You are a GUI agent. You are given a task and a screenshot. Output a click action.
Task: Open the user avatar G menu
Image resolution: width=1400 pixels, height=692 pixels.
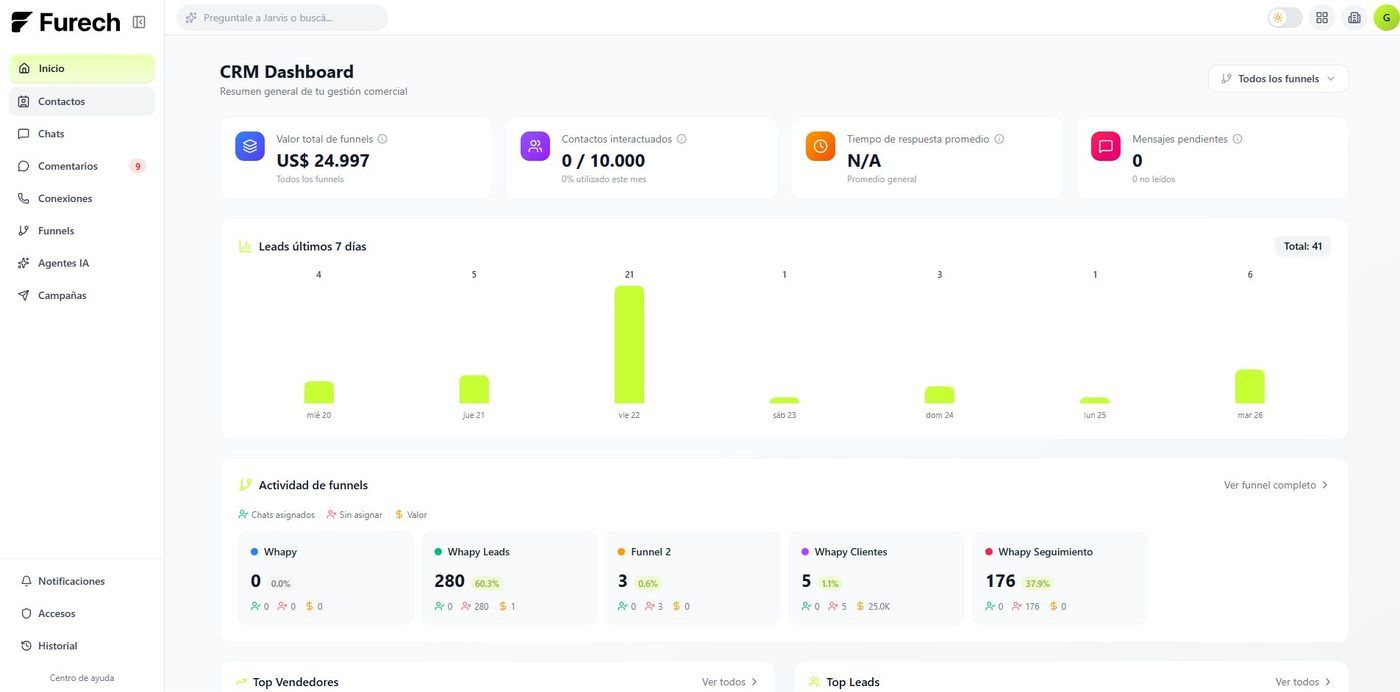coord(1386,18)
